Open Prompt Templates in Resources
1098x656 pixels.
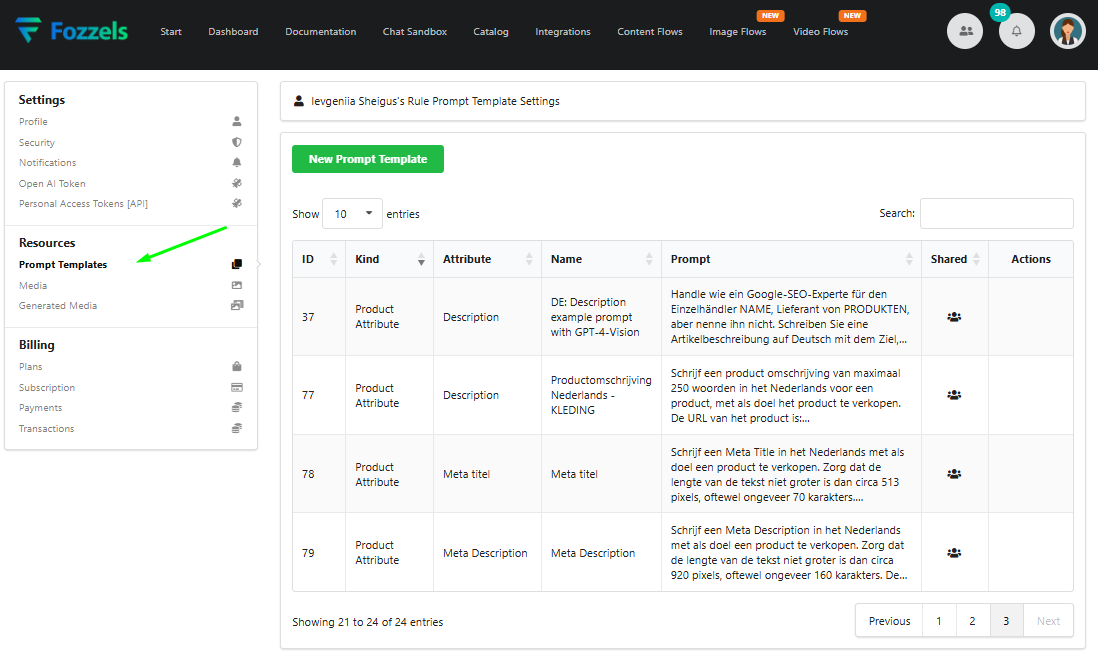63,265
